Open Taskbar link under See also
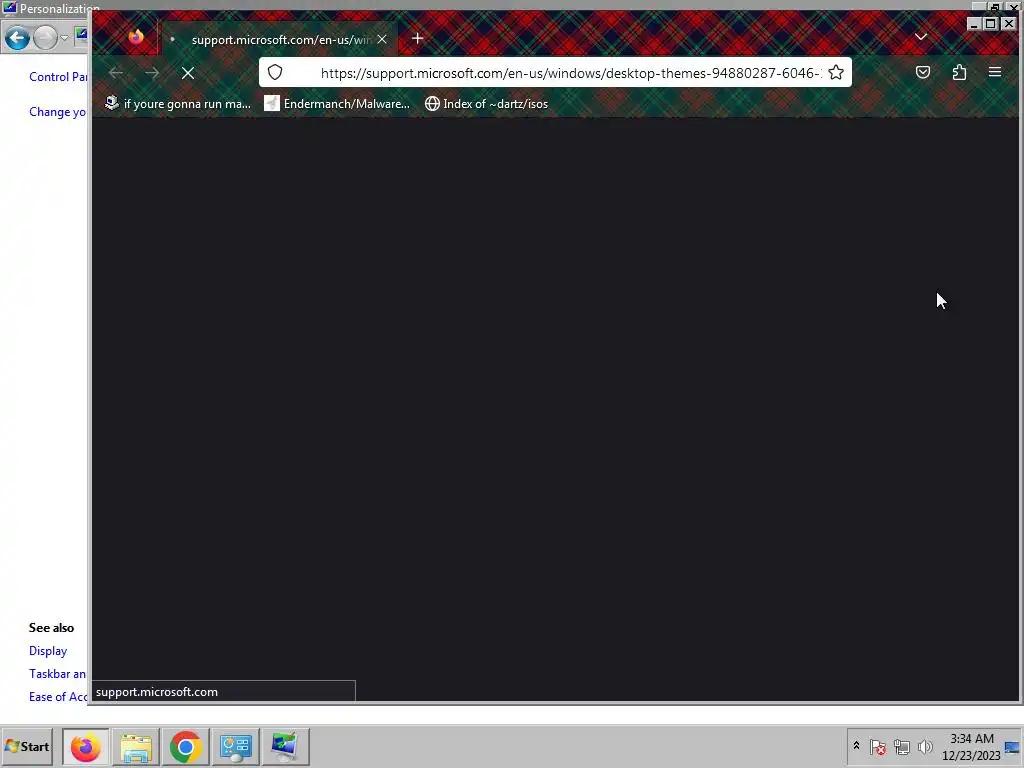This screenshot has height=768, width=1024. [57, 674]
